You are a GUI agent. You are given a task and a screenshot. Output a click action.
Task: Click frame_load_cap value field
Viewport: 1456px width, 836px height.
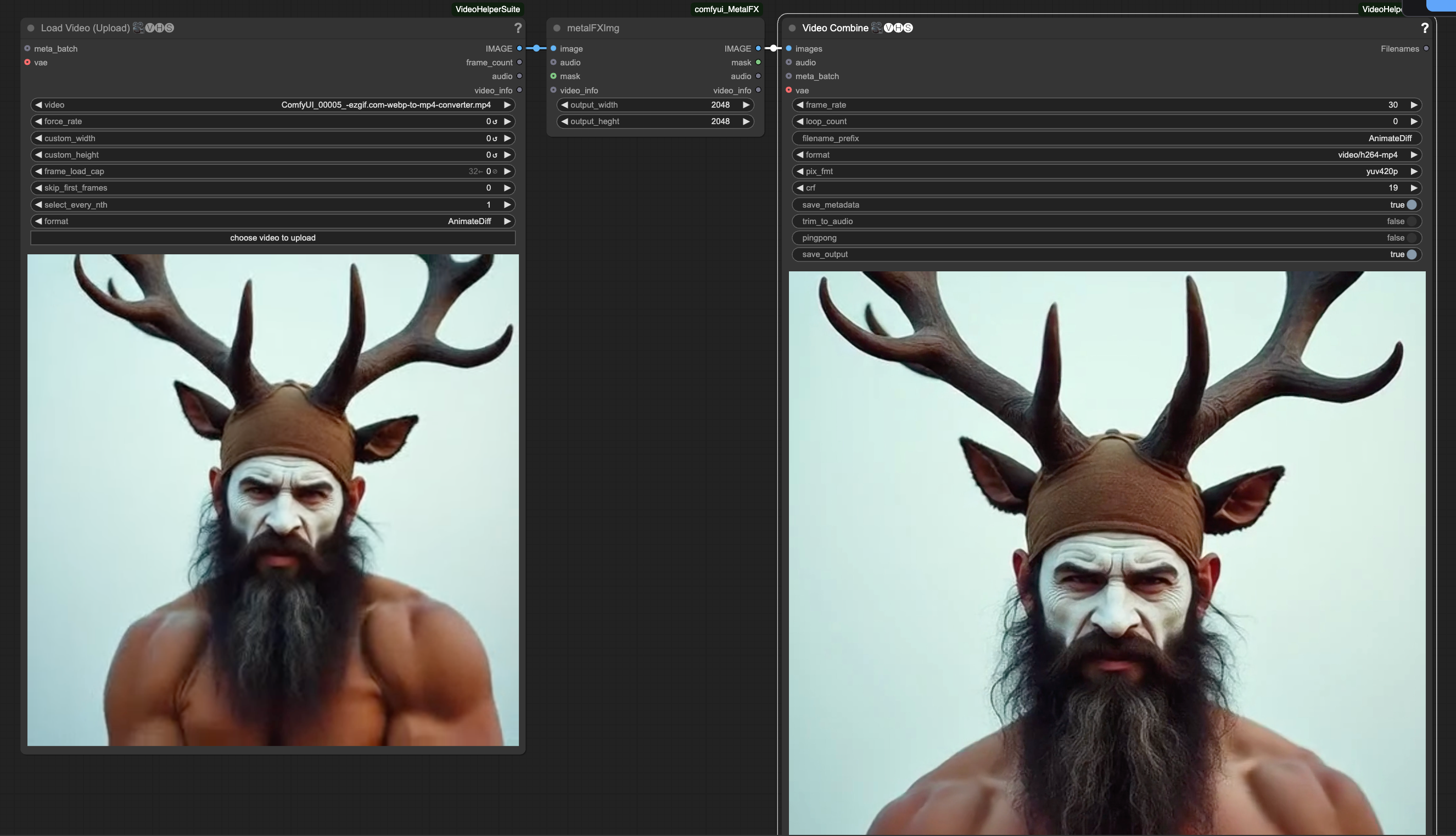click(x=273, y=171)
